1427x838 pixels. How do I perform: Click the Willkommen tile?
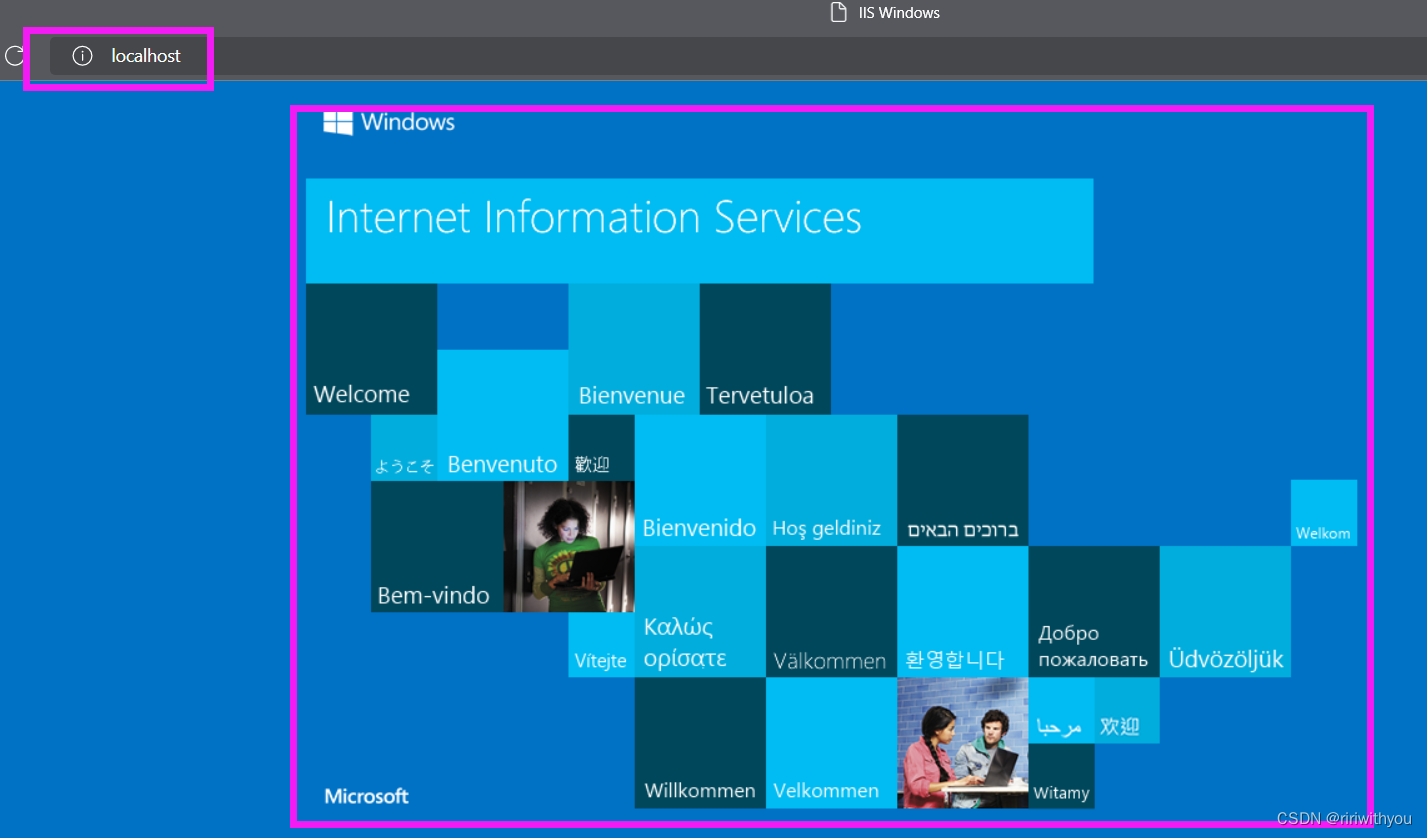point(700,742)
